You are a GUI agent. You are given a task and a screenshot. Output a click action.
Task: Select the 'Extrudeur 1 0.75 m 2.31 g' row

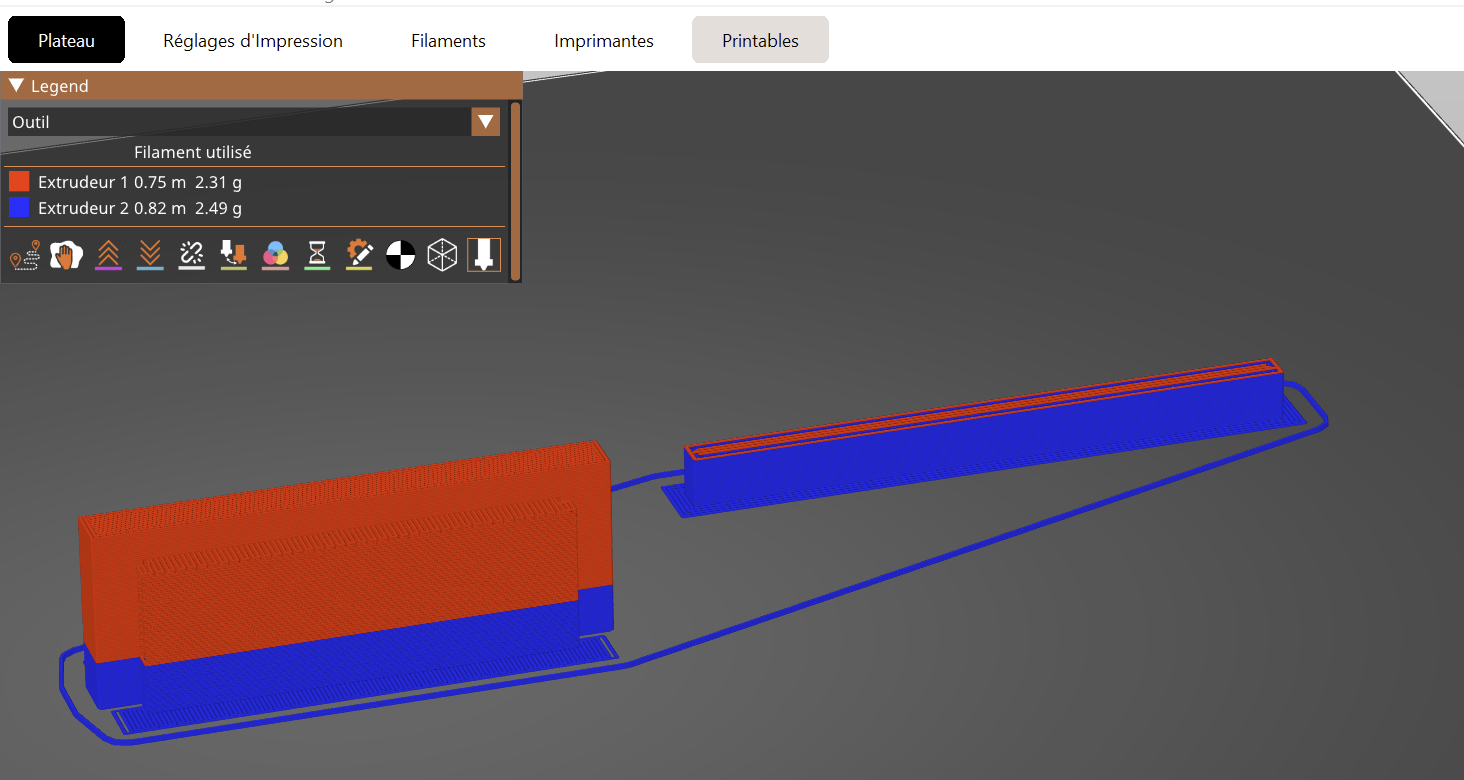[140, 182]
